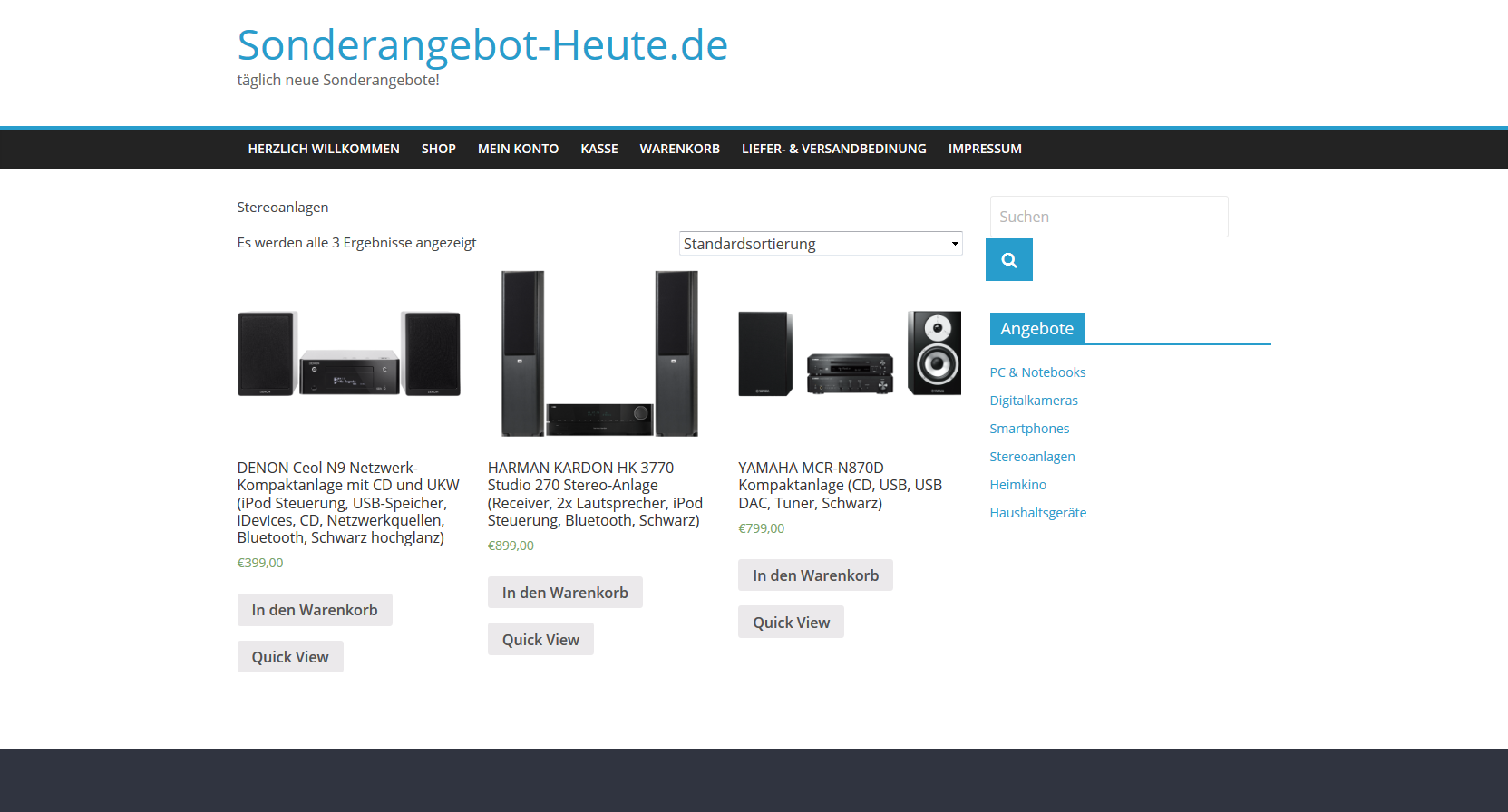Open the Herzlich Willkommen menu item

pos(324,149)
